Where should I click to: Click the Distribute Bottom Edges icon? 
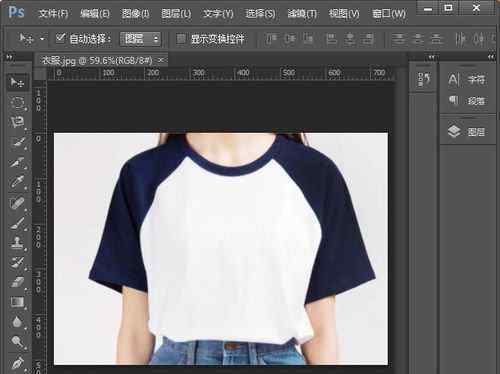click(x=436, y=39)
